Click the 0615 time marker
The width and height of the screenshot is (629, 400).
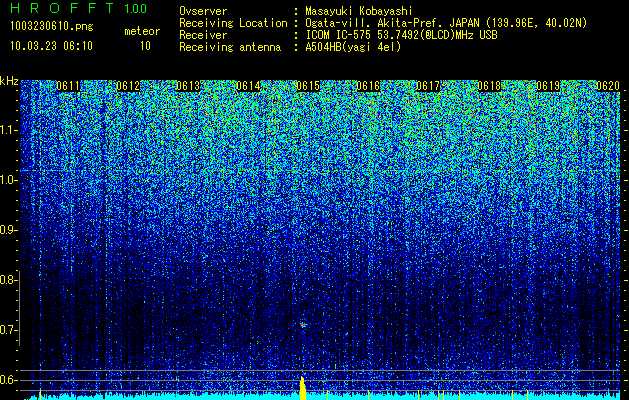point(308,86)
